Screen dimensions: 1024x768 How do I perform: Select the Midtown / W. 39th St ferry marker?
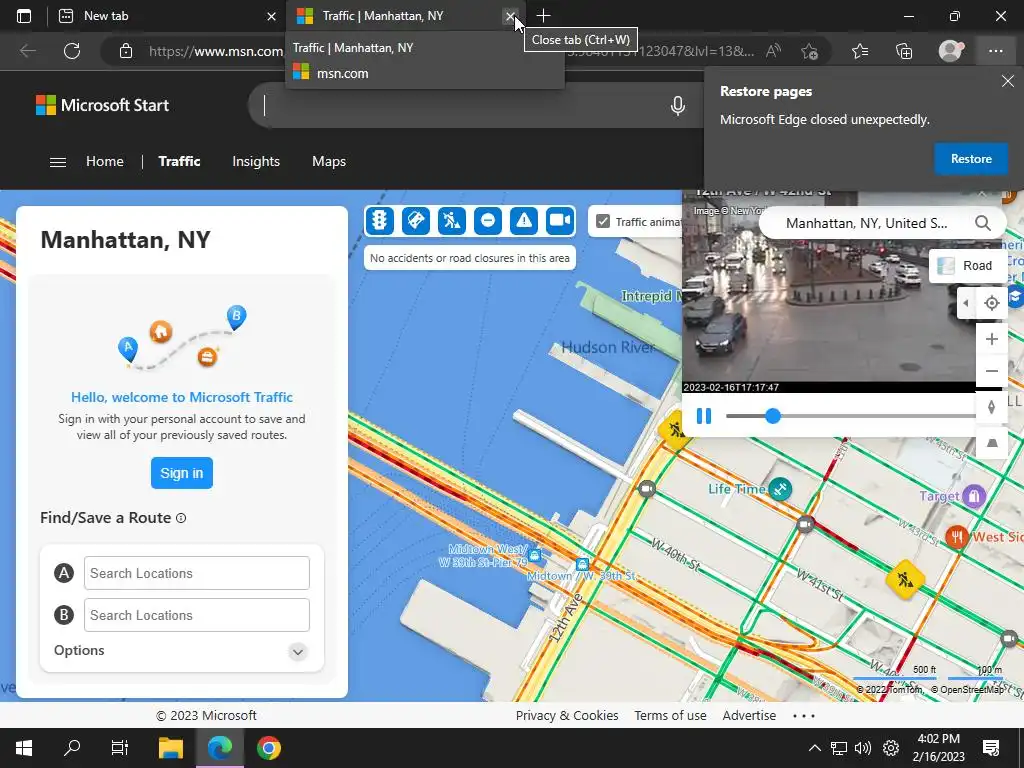tap(582, 564)
